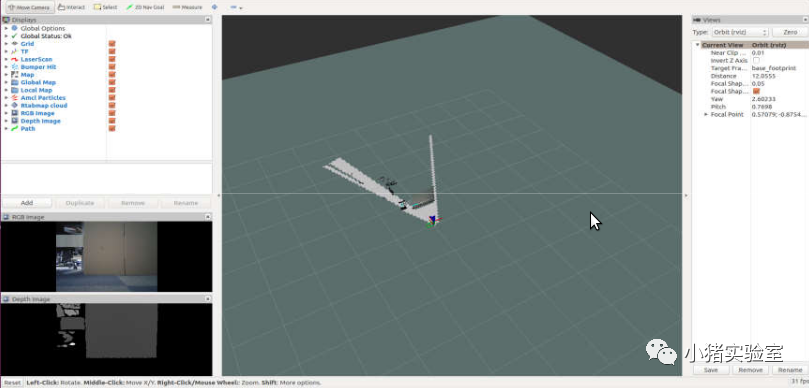Click the LaserScan display icon
Screen dimensions: 809x388
click(x=14, y=59)
